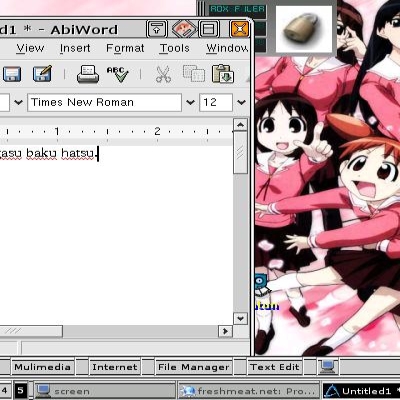
Task: Click the computer monitor icon in launcher bar
Action: 328,366
